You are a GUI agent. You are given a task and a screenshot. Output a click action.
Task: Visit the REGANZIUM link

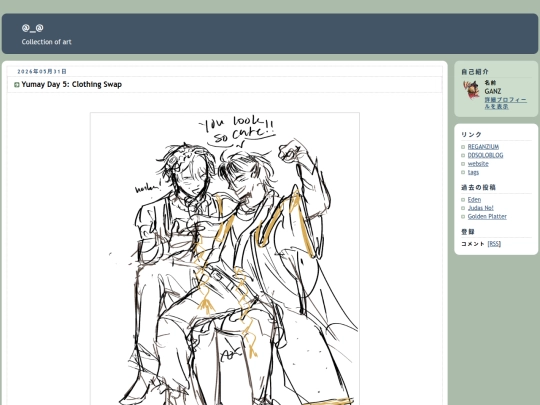coord(483,147)
